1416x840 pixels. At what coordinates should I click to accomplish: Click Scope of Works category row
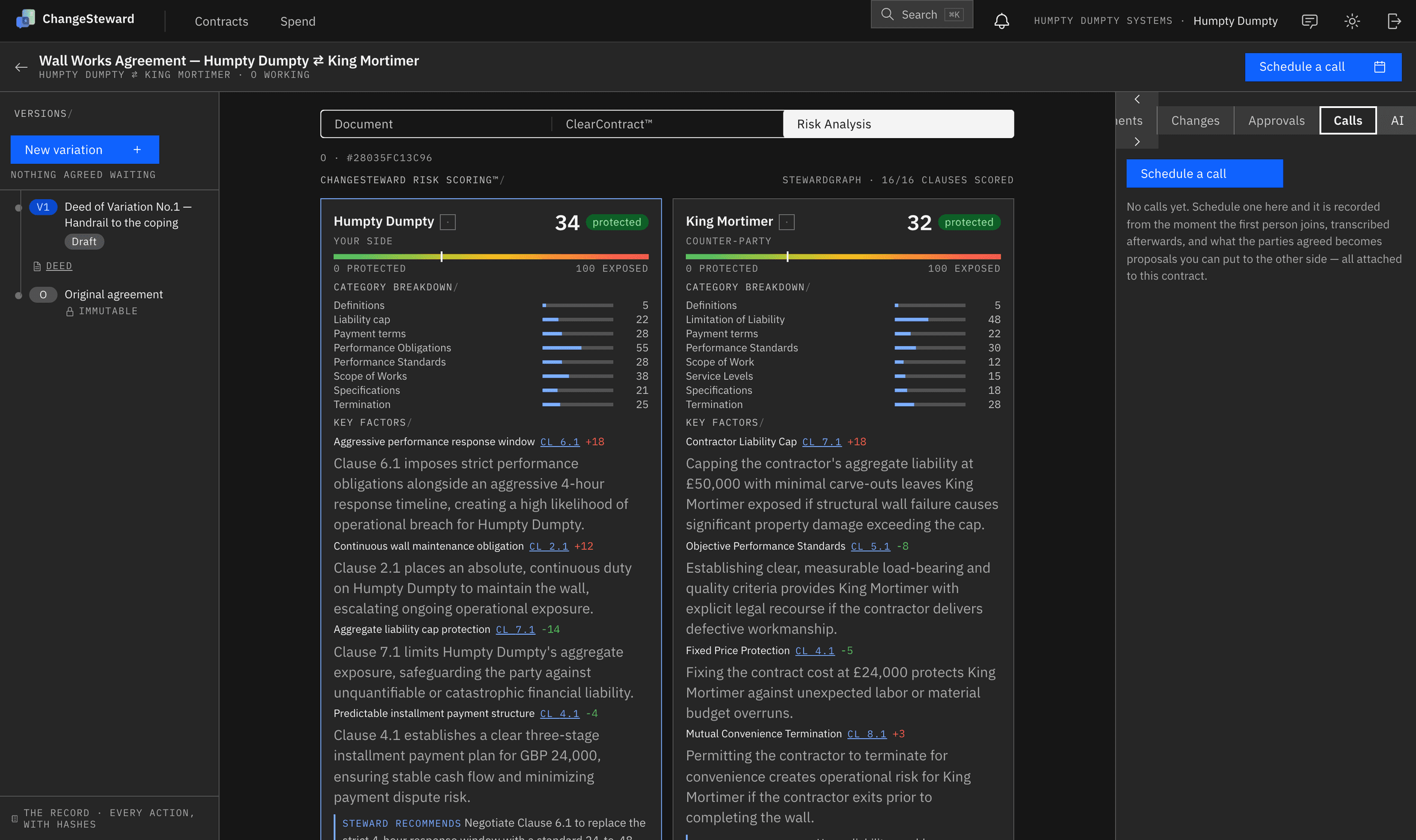(x=491, y=376)
